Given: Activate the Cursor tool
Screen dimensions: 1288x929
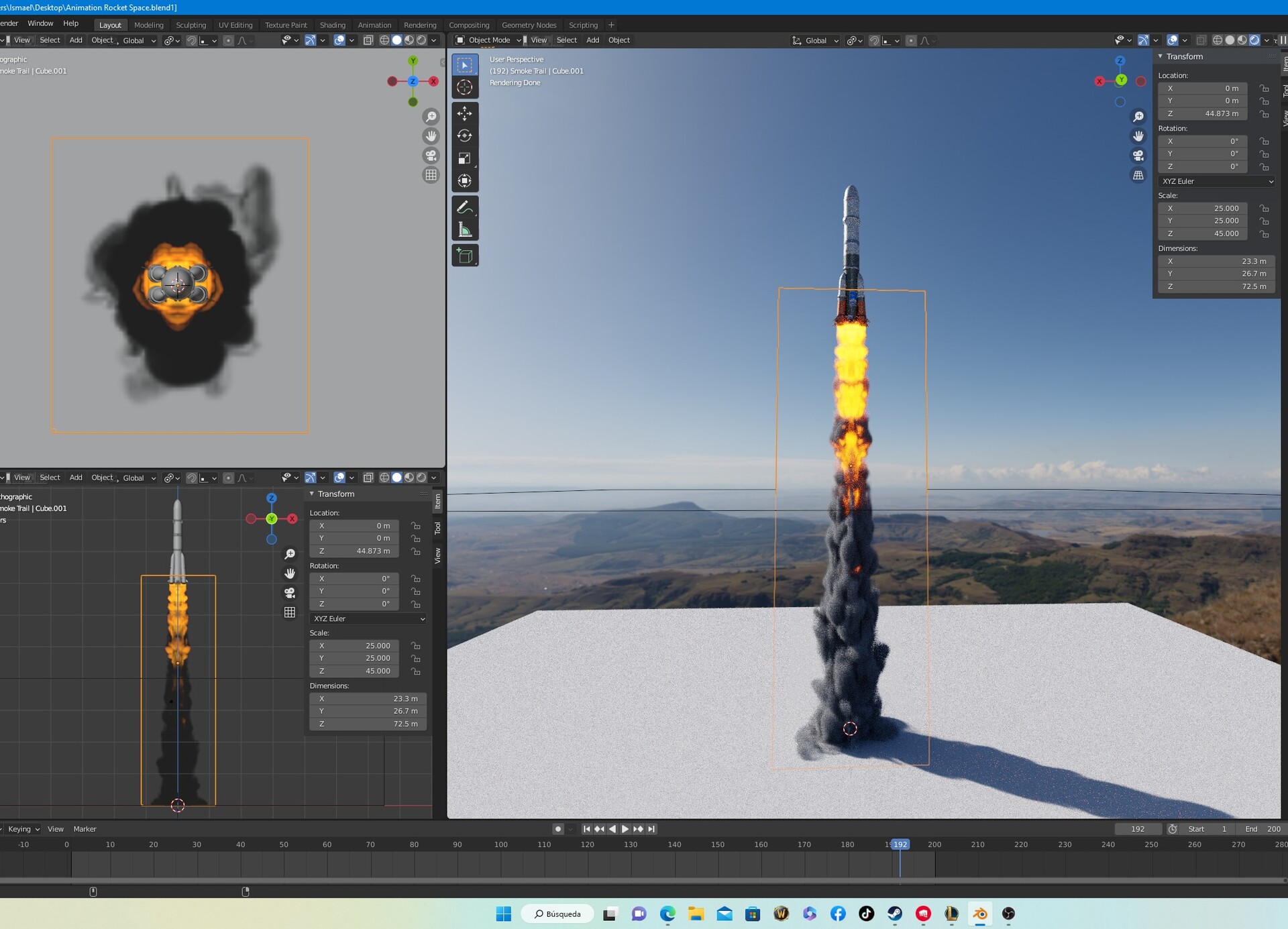Looking at the screenshot, I should coord(466,87).
